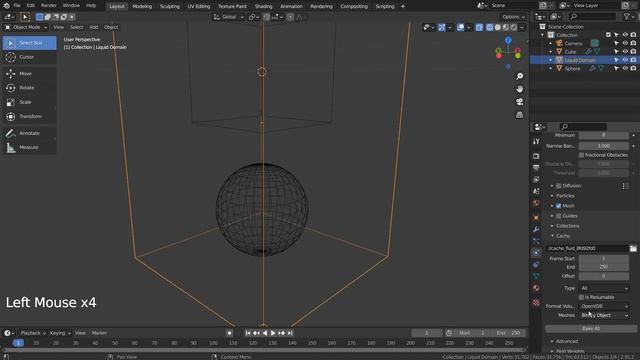The width and height of the screenshot is (640, 360).
Task: Enable Is Resumable checkbox
Action: pyautogui.click(x=581, y=297)
